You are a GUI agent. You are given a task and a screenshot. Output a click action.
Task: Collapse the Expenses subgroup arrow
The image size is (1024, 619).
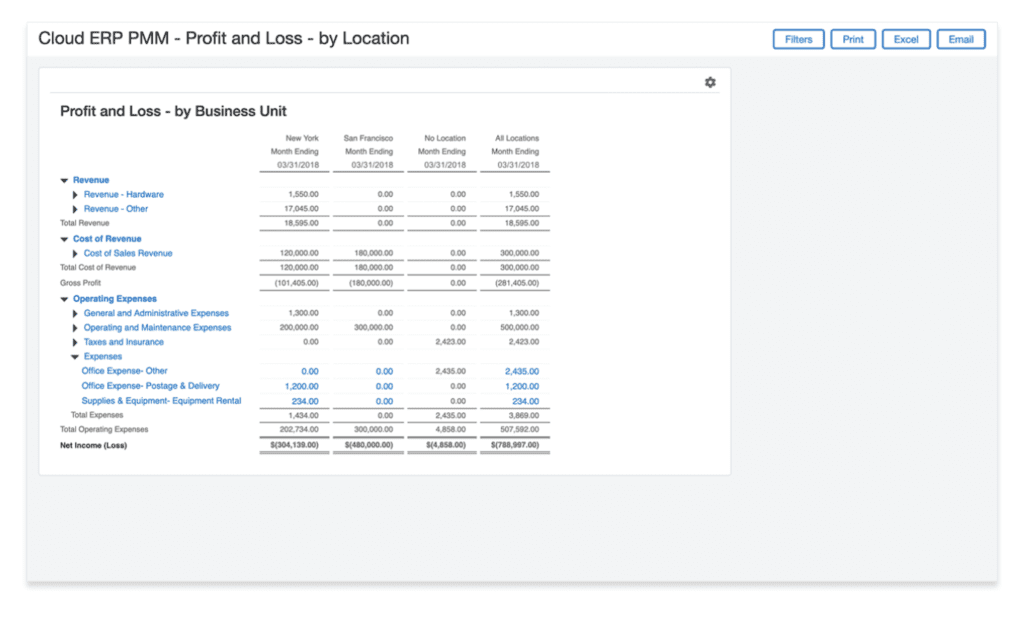click(76, 357)
